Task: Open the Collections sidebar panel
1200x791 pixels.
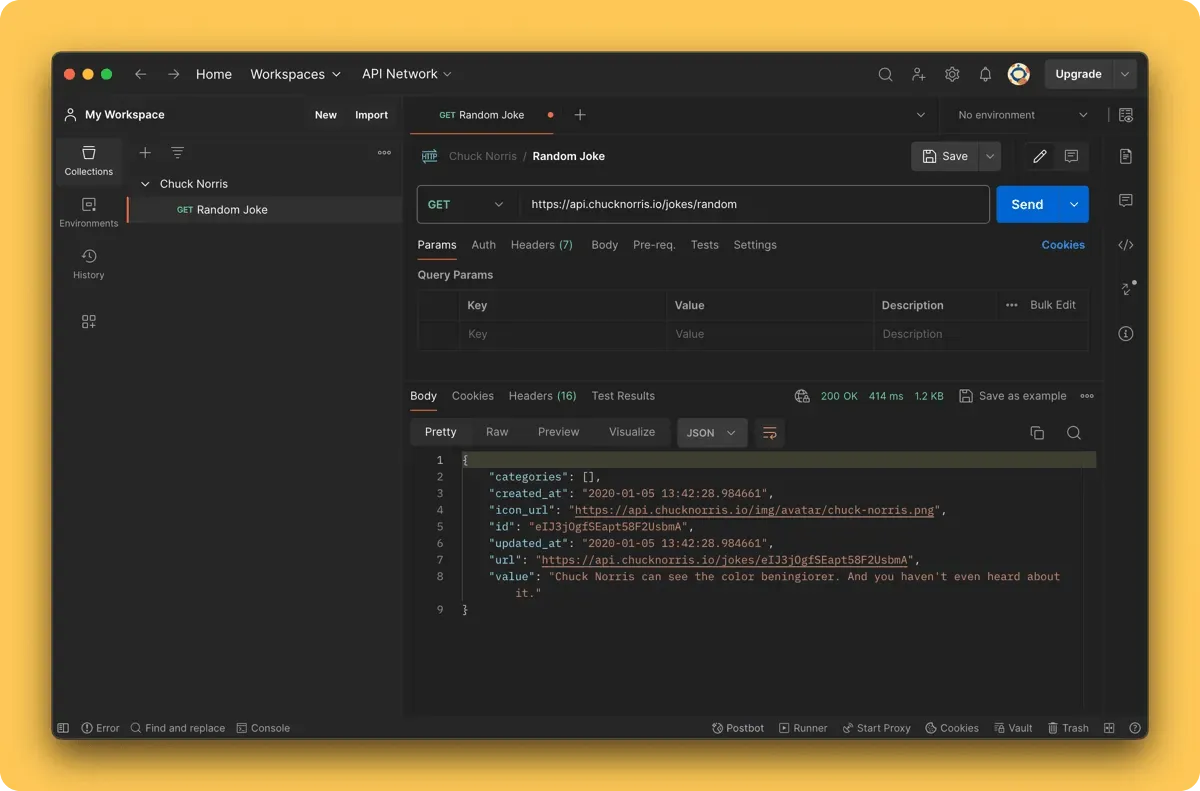Action: pos(89,160)
